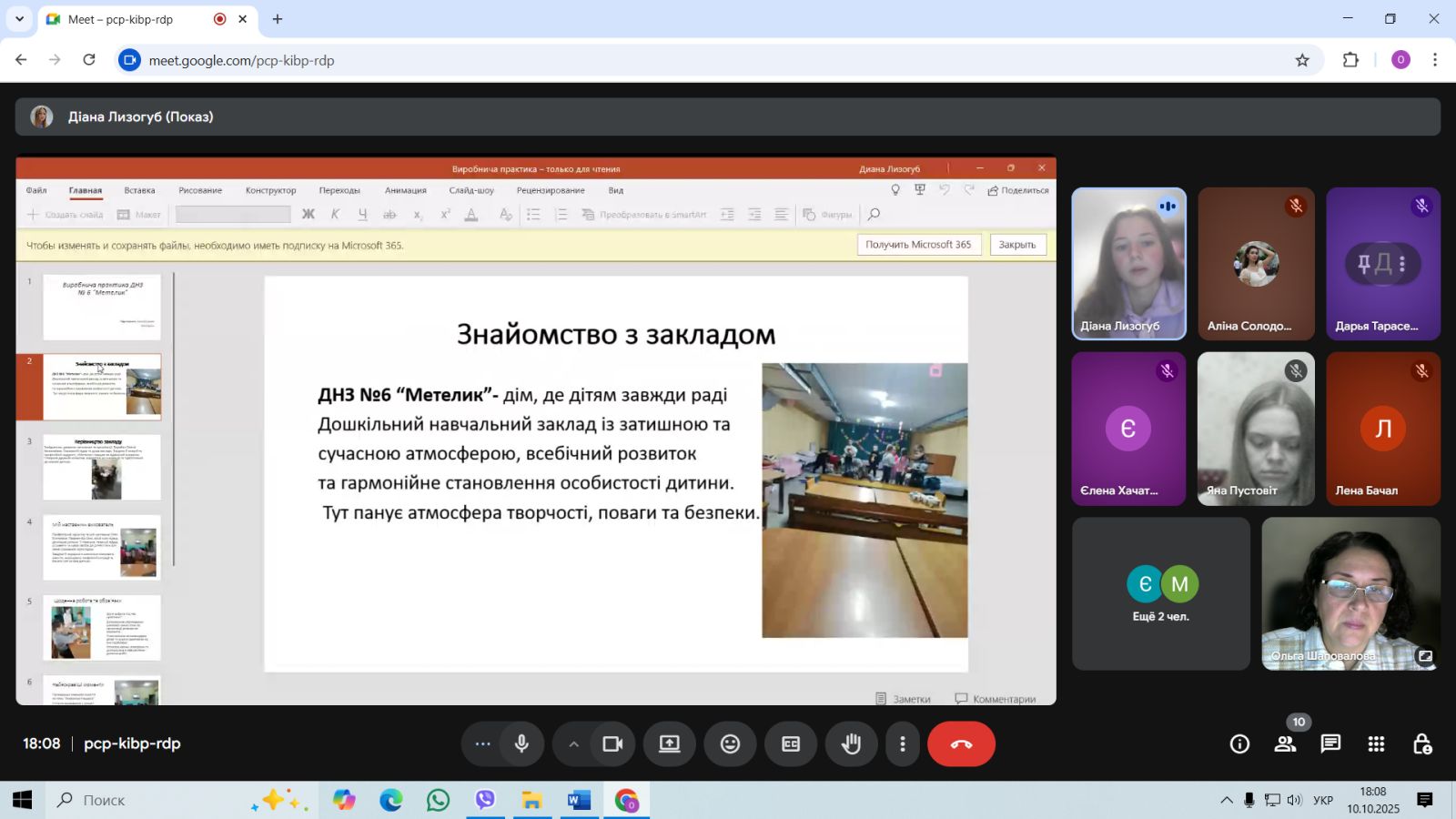The image size is (1456, 819).
Task: Turn off the camera
Action: click(x=612, y=744)
